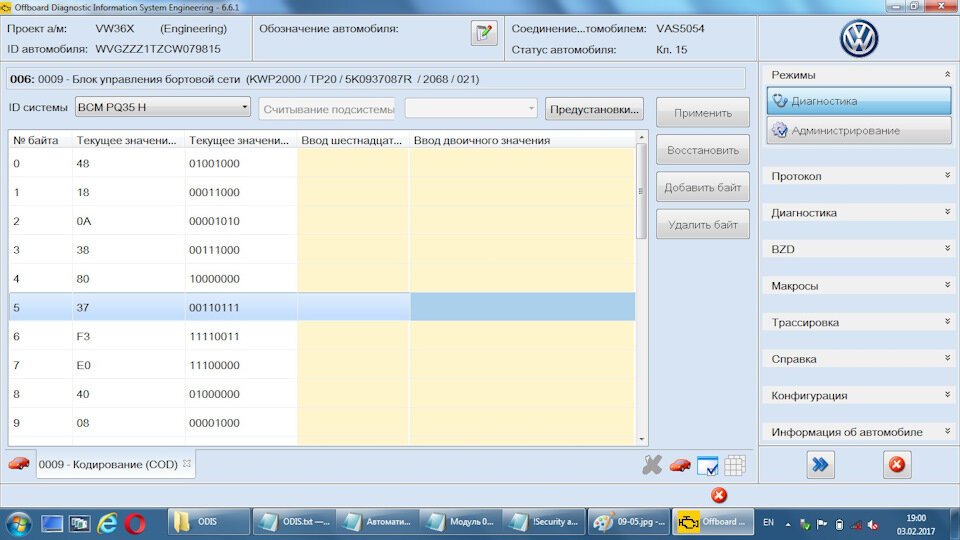Screen dimensions: 960x540
Task: Click the Предустановки... button
Action: (x=594, y=109)
